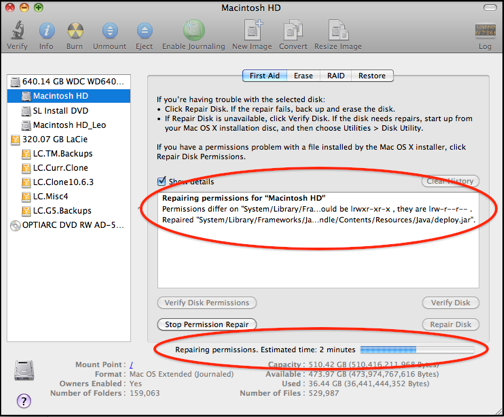Click the Verify microscope icon in toolbar

pos(18,30)
